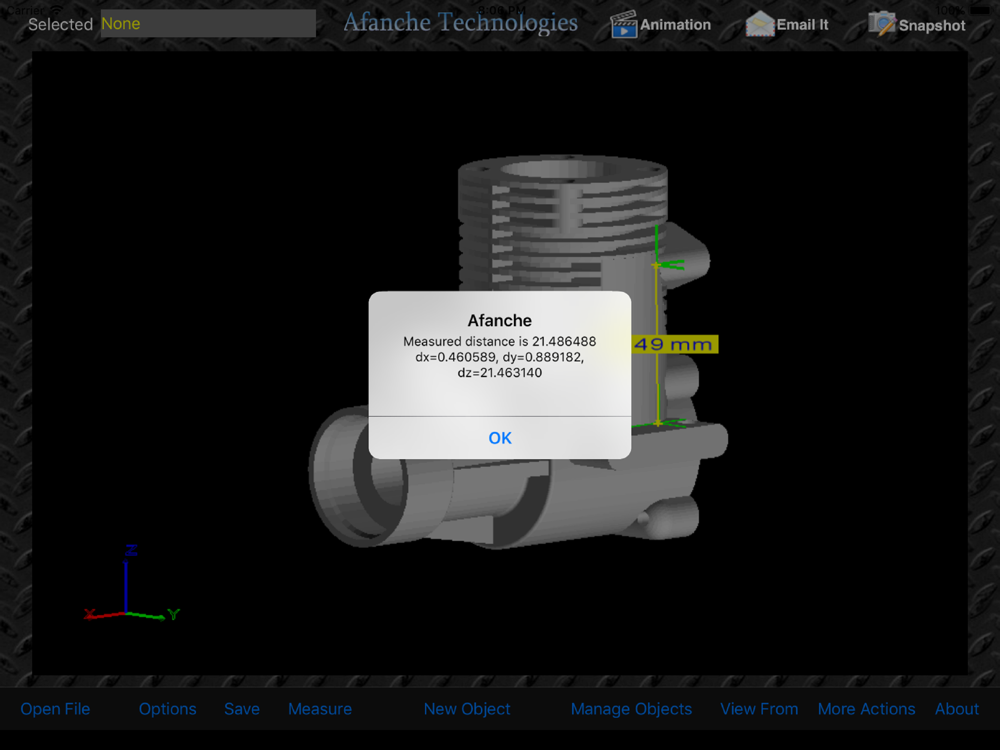Click the XYZ axis orientation indicator
The width and height of the screenshot is (1000, 750).
pyautogui.click(x=131, y=583)
